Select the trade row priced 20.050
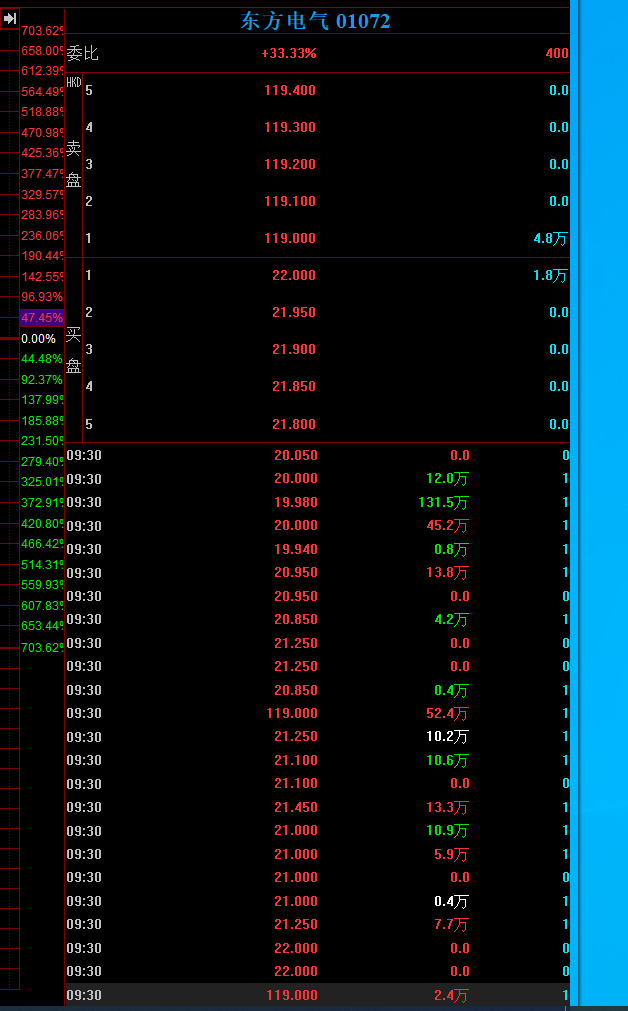 [x=317, y=455]
